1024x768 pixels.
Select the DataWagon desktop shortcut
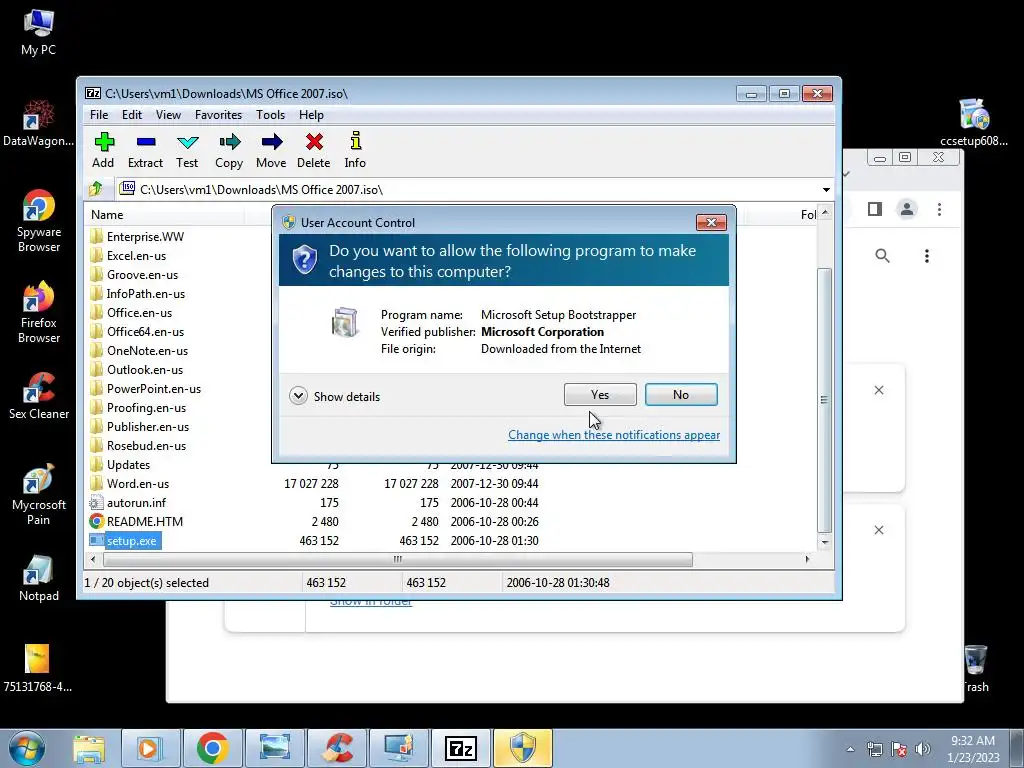[38, 123]
